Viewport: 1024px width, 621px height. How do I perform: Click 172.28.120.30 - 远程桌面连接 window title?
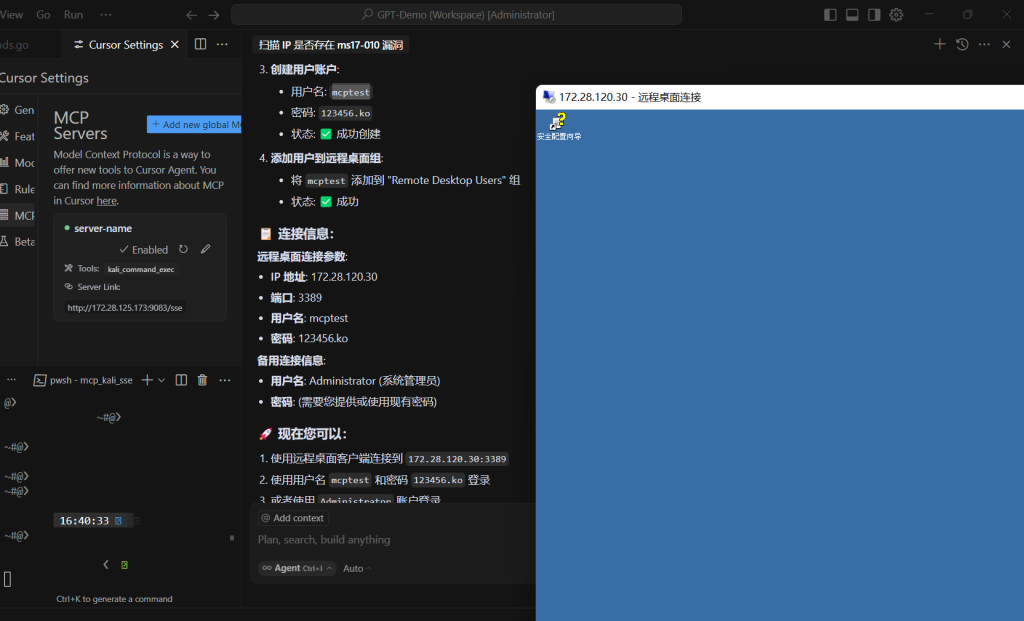pyautogui.click(x=630, y=97)
